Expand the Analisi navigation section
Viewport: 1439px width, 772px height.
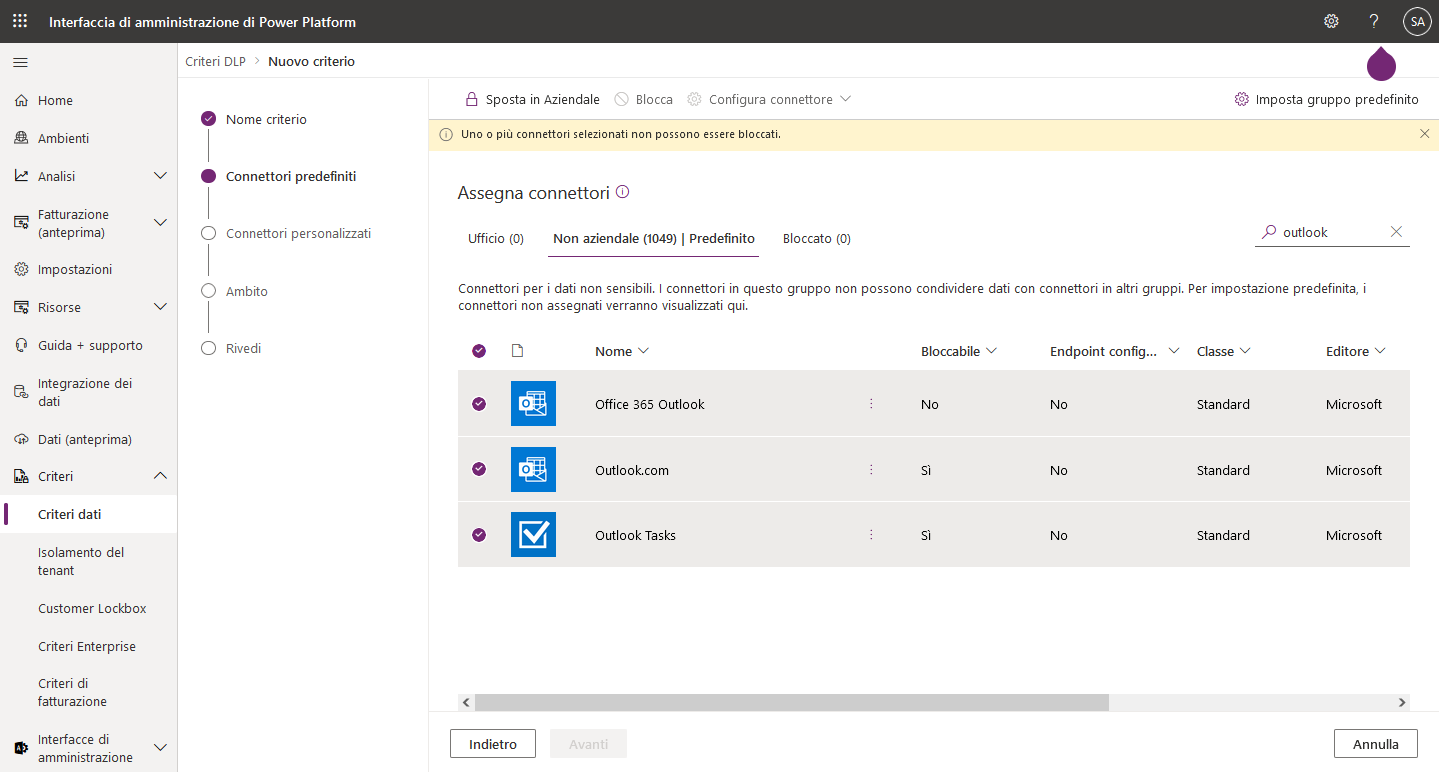[x=160, y=176]
